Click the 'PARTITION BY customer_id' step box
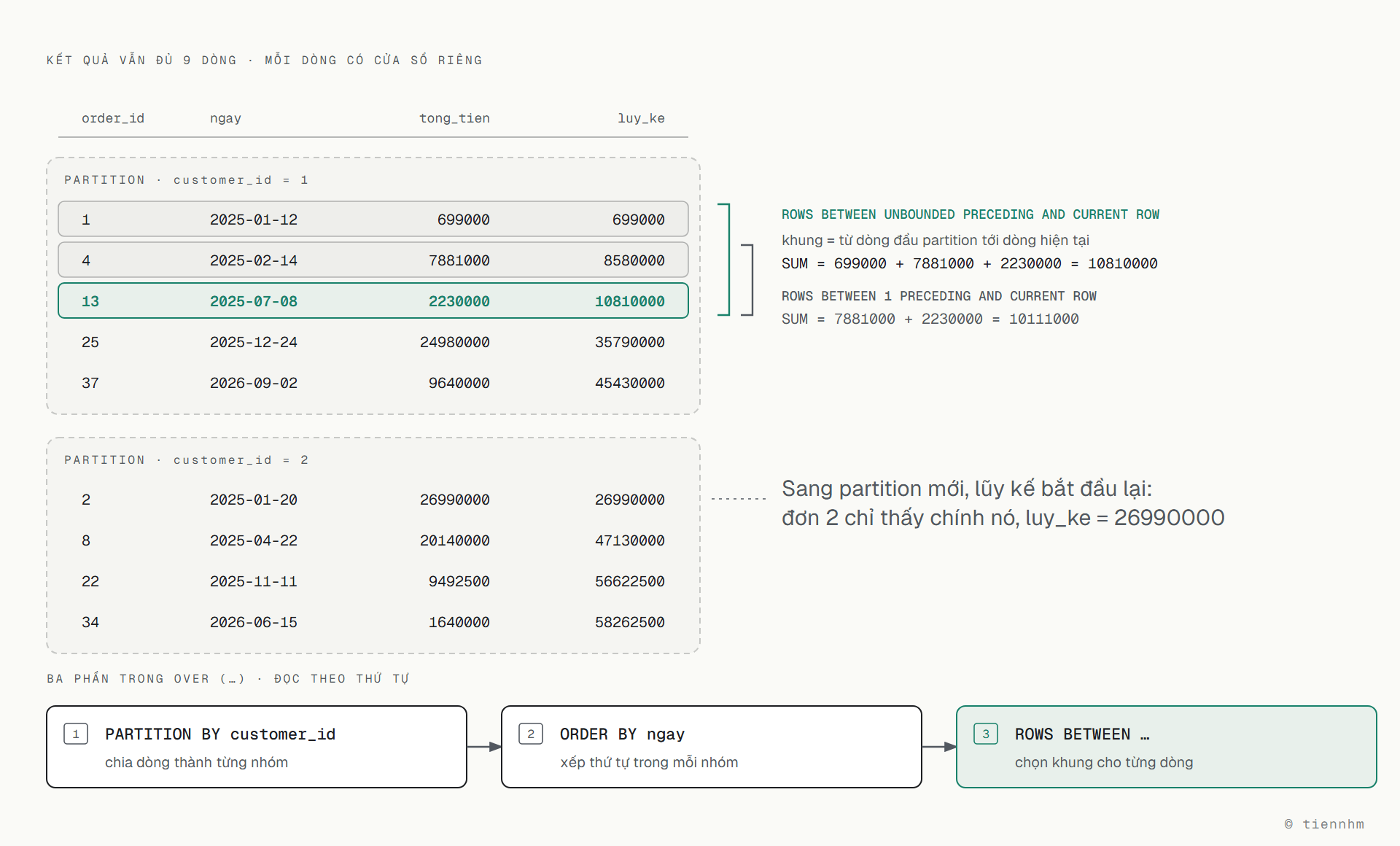1400x846 pixels. click(x=257, y=747)
